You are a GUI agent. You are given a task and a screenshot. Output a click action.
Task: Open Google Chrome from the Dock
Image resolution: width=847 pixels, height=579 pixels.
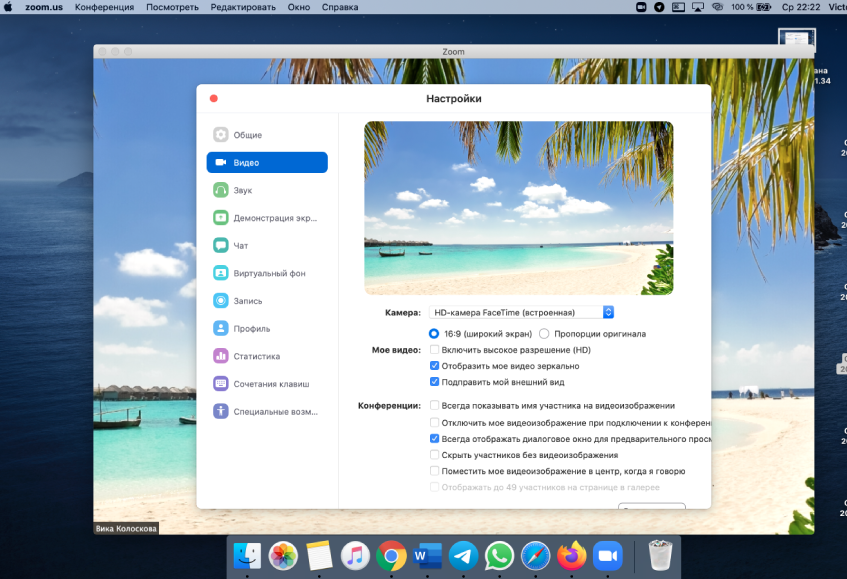click(x=391, y=555)
